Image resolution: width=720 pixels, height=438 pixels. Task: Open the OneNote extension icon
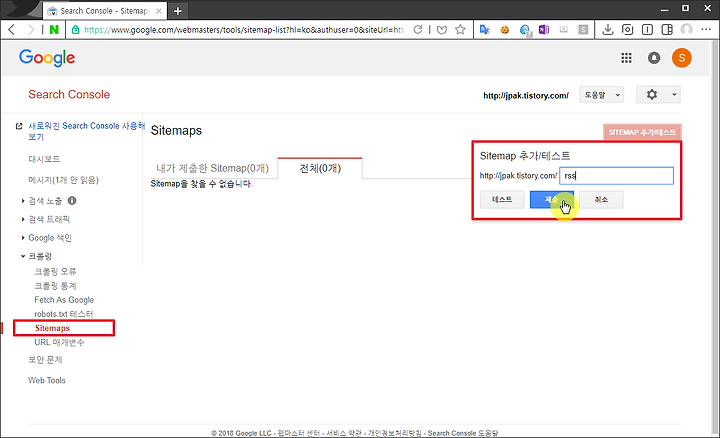544,30
